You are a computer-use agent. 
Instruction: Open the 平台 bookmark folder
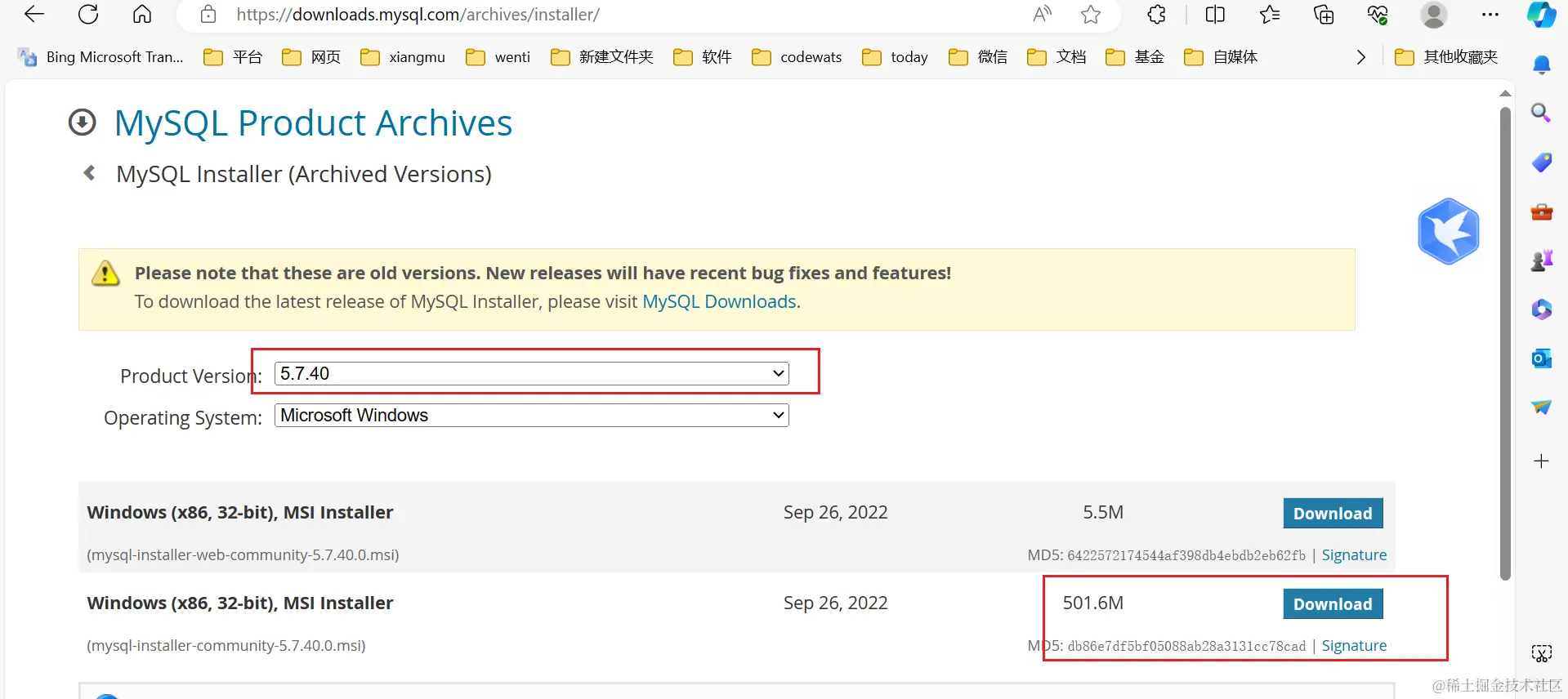tap(233, 57)
